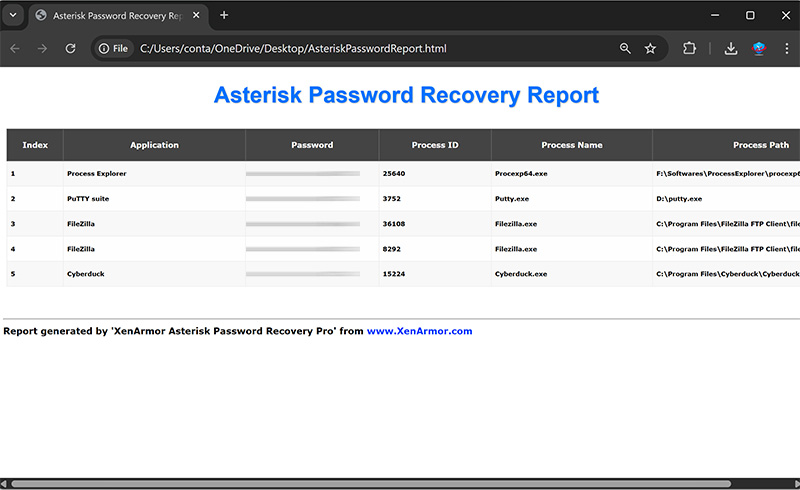Reload the current page

(70, 48)
